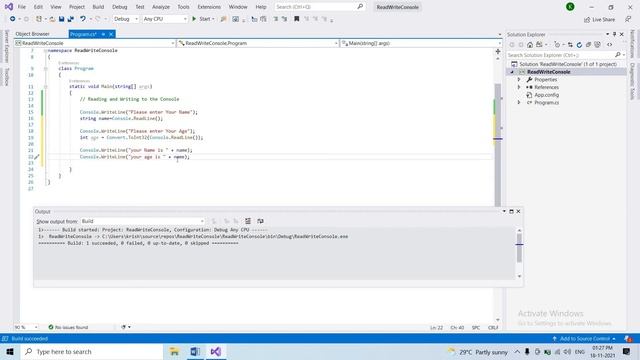The height and width of the screenshot is (360, 640).
Task: Click Sync with Active Document icon
Action: [570, 44]
